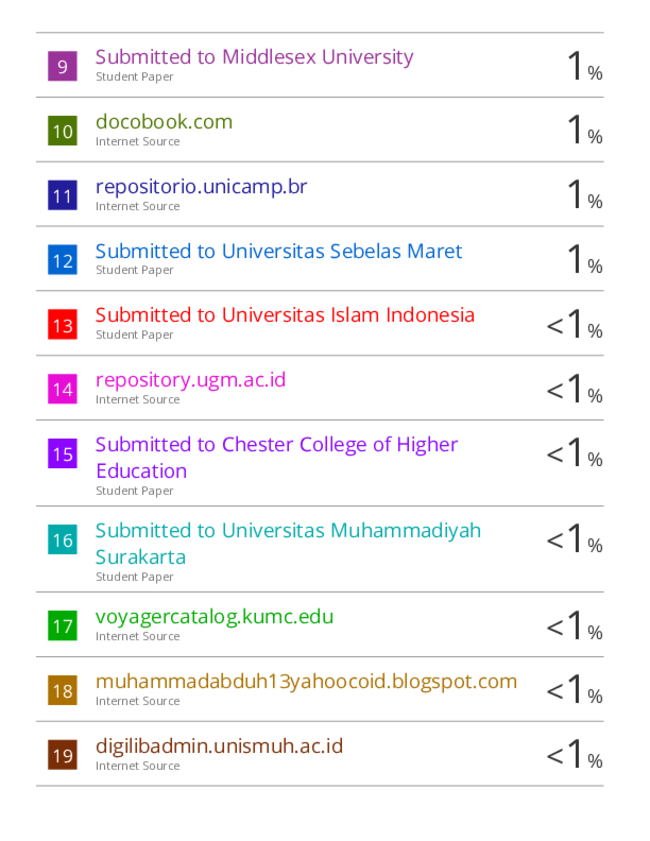The image size is (650, 841).
Task: Click the blue number 12 source badge
Action: [x=62, y=260]
